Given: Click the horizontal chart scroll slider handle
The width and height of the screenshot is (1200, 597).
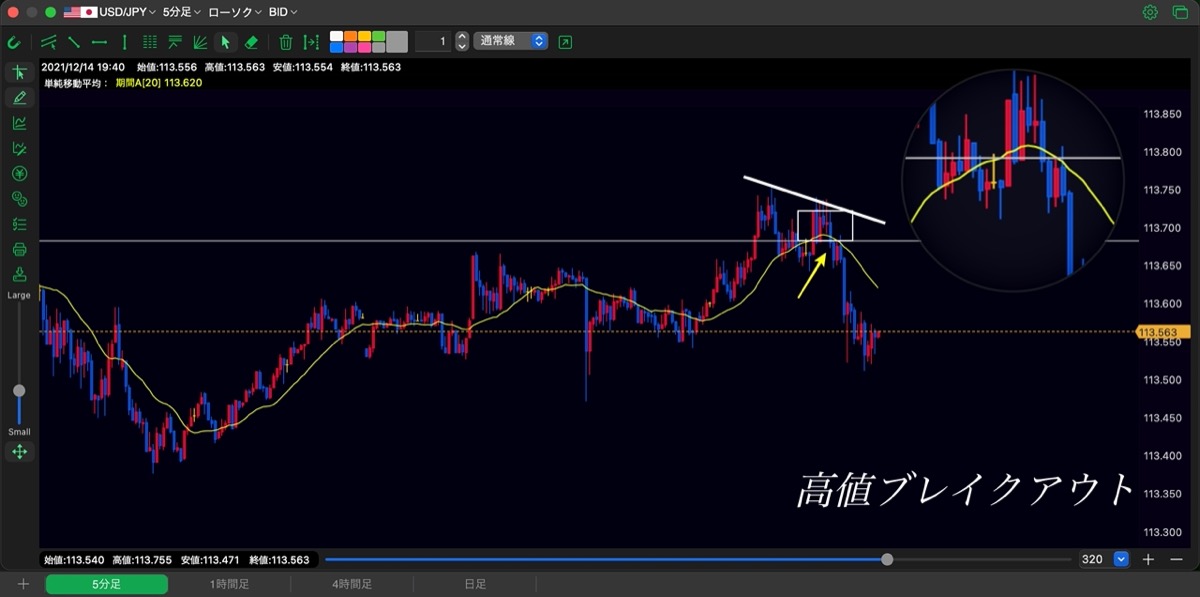Looking at the screenshot, I should coord(887,560).
